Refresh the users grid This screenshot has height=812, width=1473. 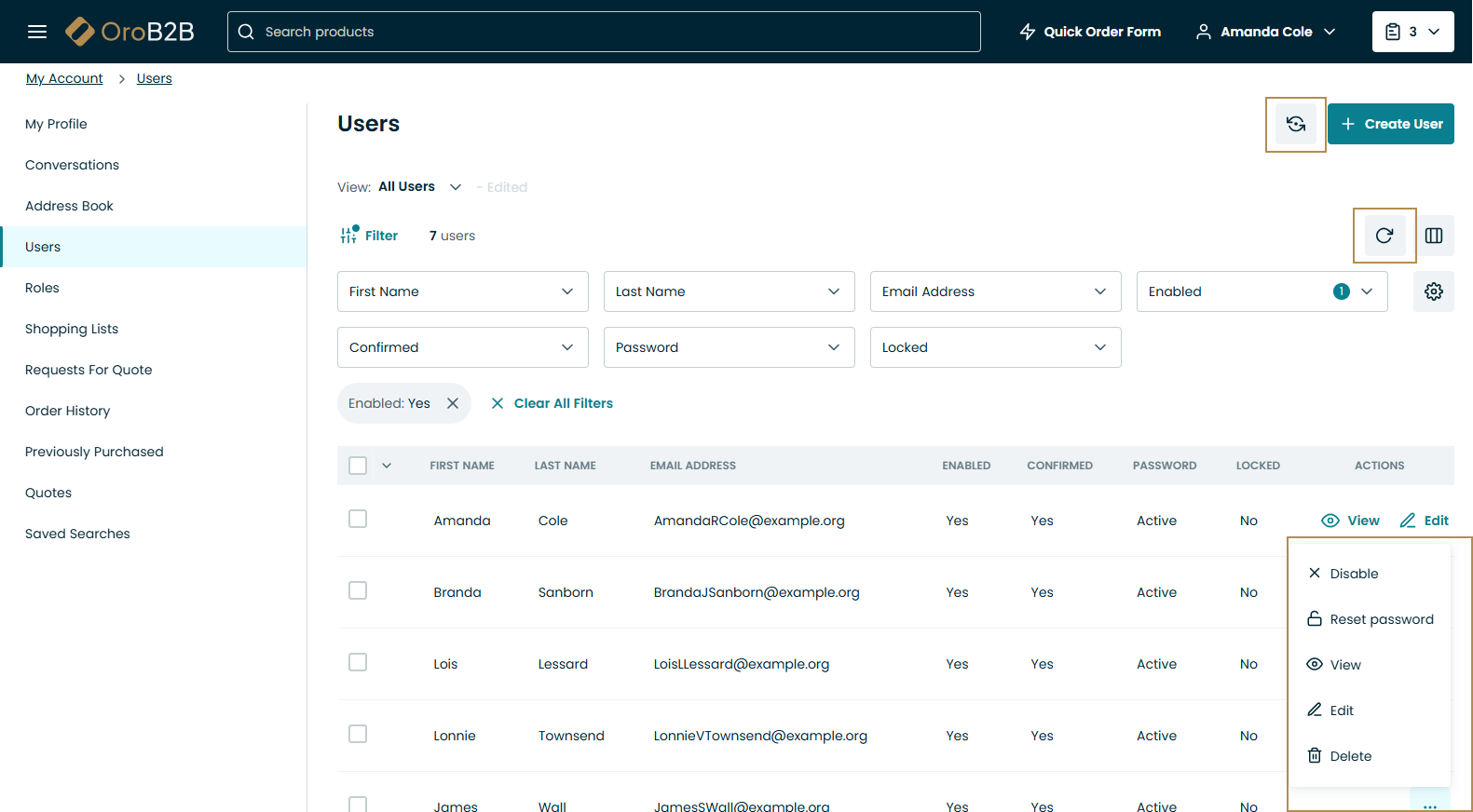tap(1384, 236)
